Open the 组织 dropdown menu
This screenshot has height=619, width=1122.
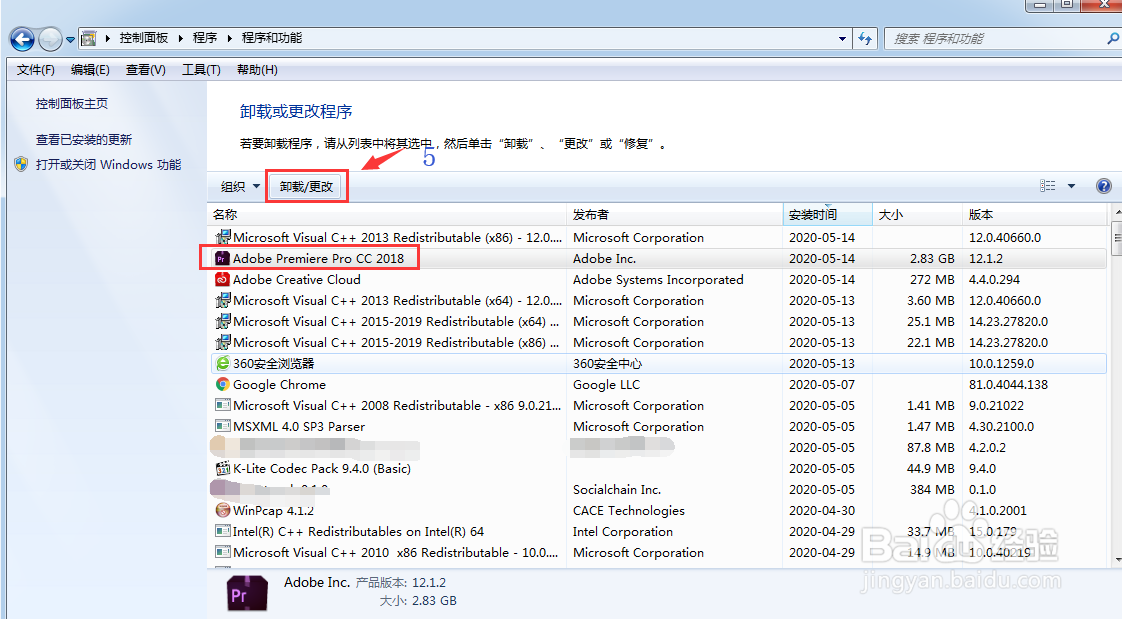tap(240, 187)
